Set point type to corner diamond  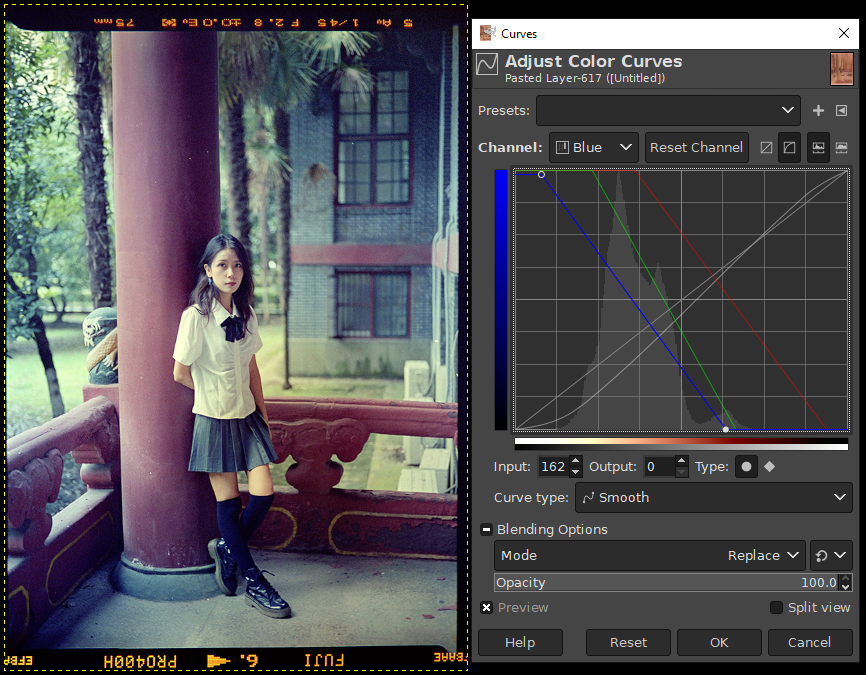(769, 467)
